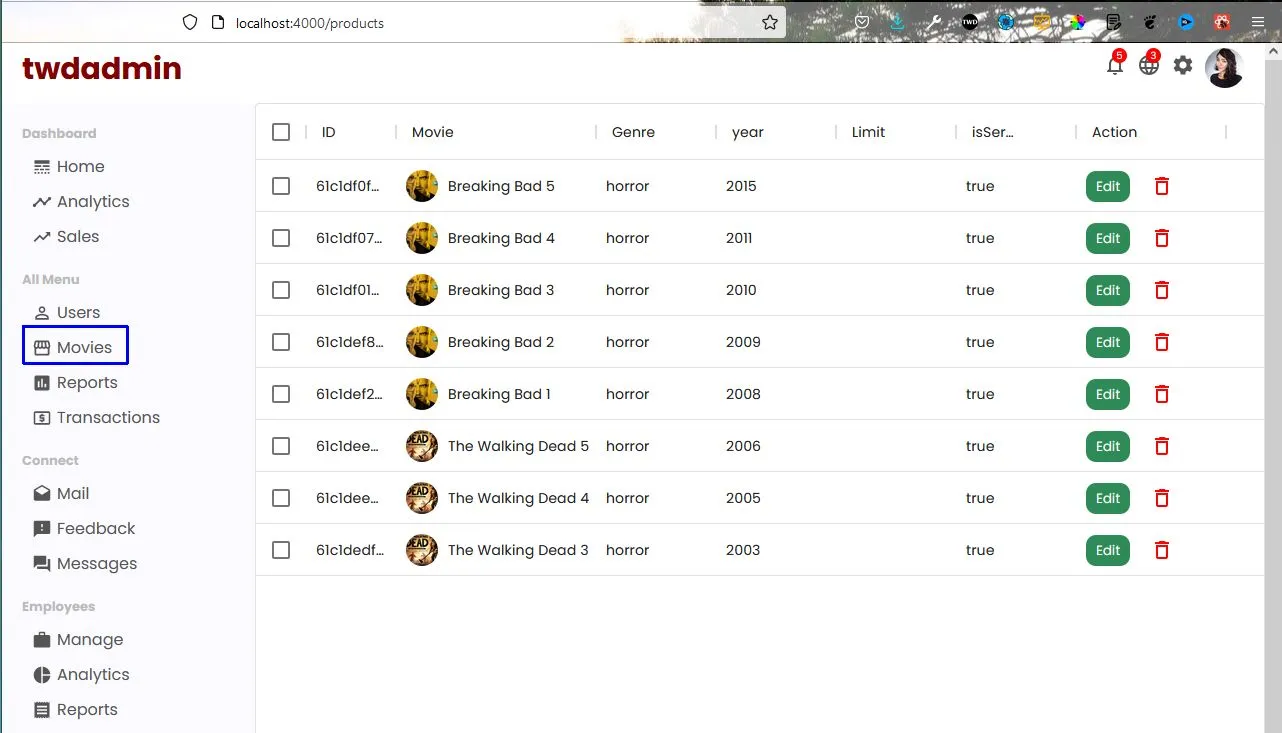Open Manage under Employees
Image resolution: width=1282 pixels, height=733 pixels.
click(x=78, y=640)
